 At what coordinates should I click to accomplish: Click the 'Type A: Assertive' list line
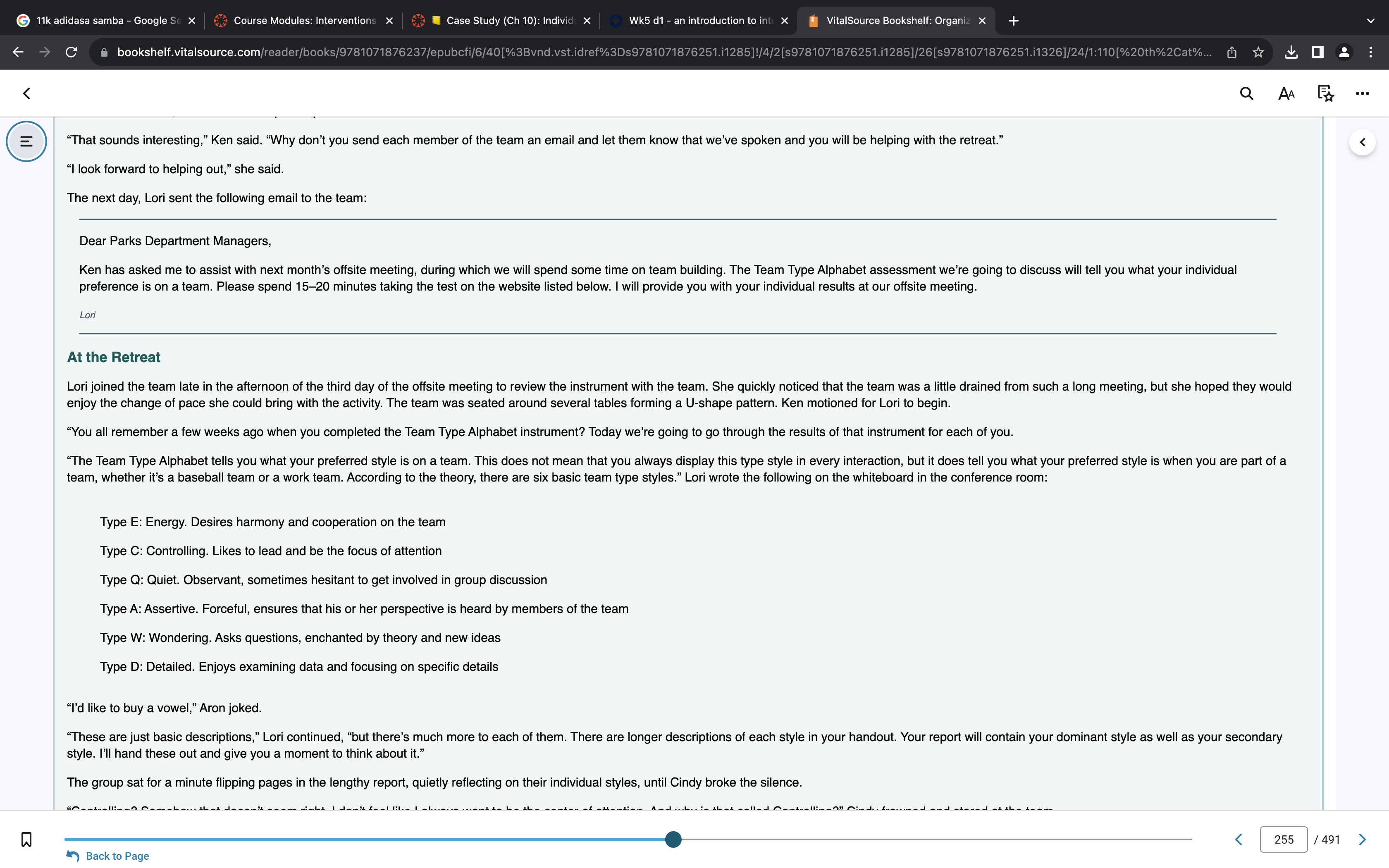tap(364, 609)
